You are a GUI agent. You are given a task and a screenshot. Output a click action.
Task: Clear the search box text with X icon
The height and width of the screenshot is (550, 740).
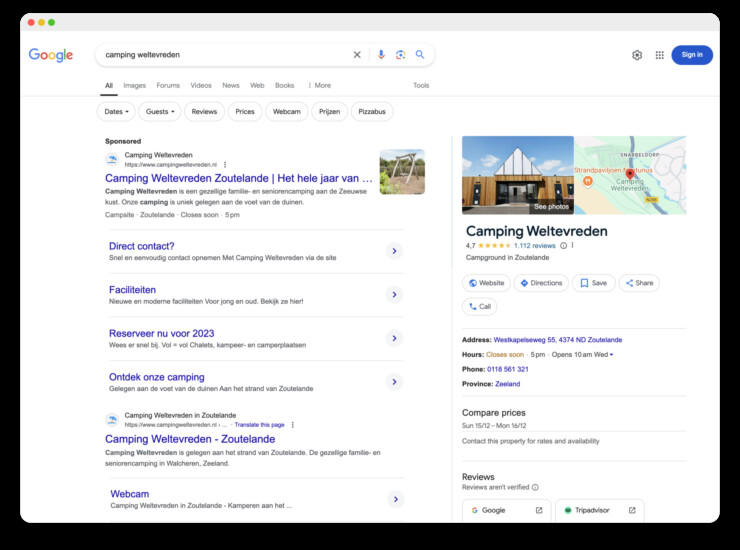[357, 55]
